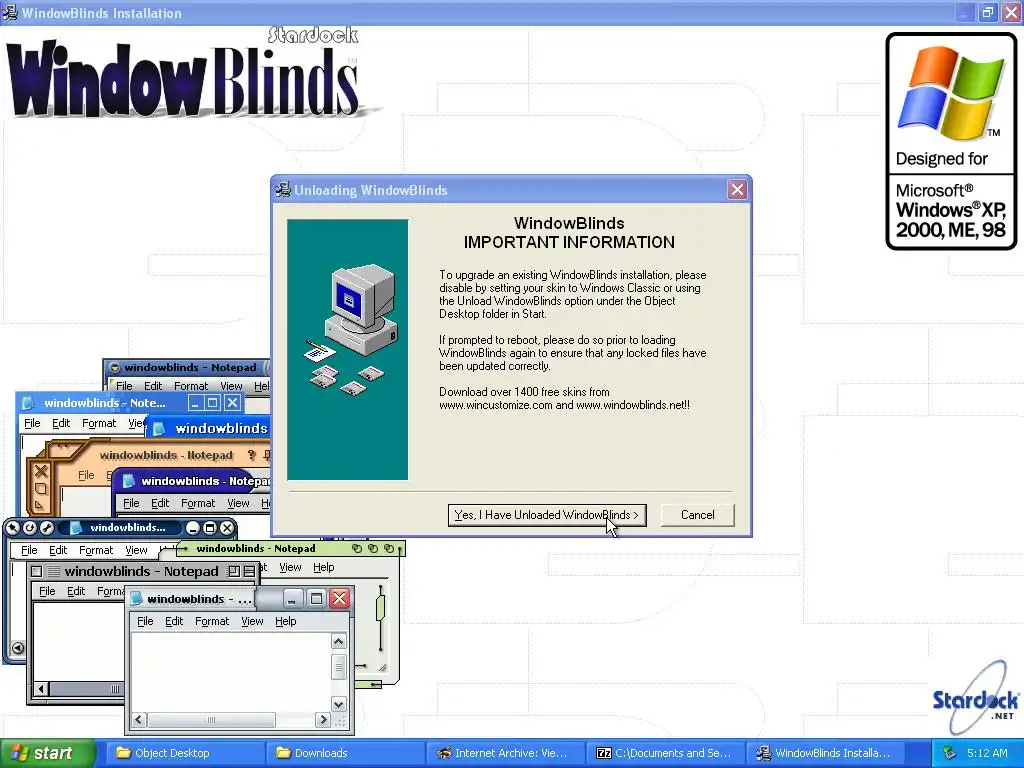Click the red close button of silver sample Notepad

340,598
